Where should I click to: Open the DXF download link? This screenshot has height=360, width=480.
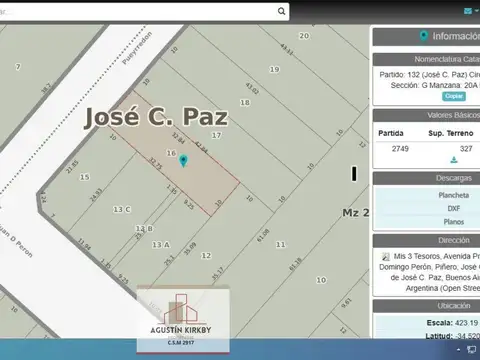[x=454, y=208]
